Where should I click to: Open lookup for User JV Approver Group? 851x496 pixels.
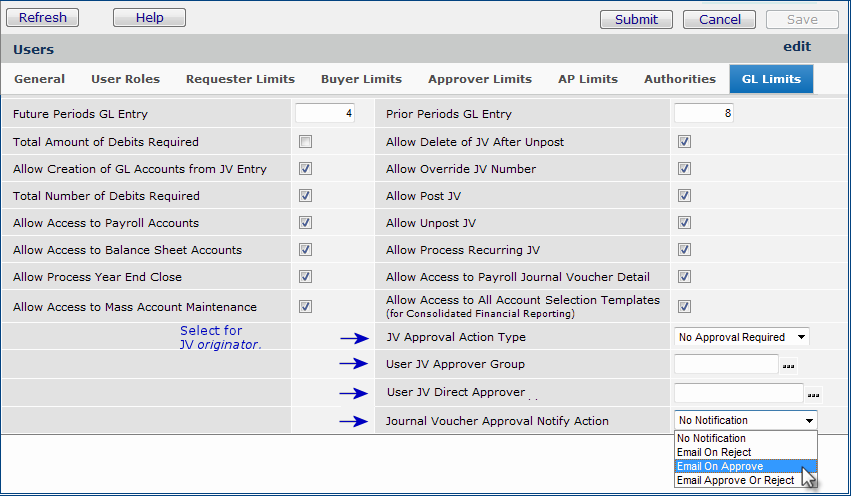click(789, 366)
